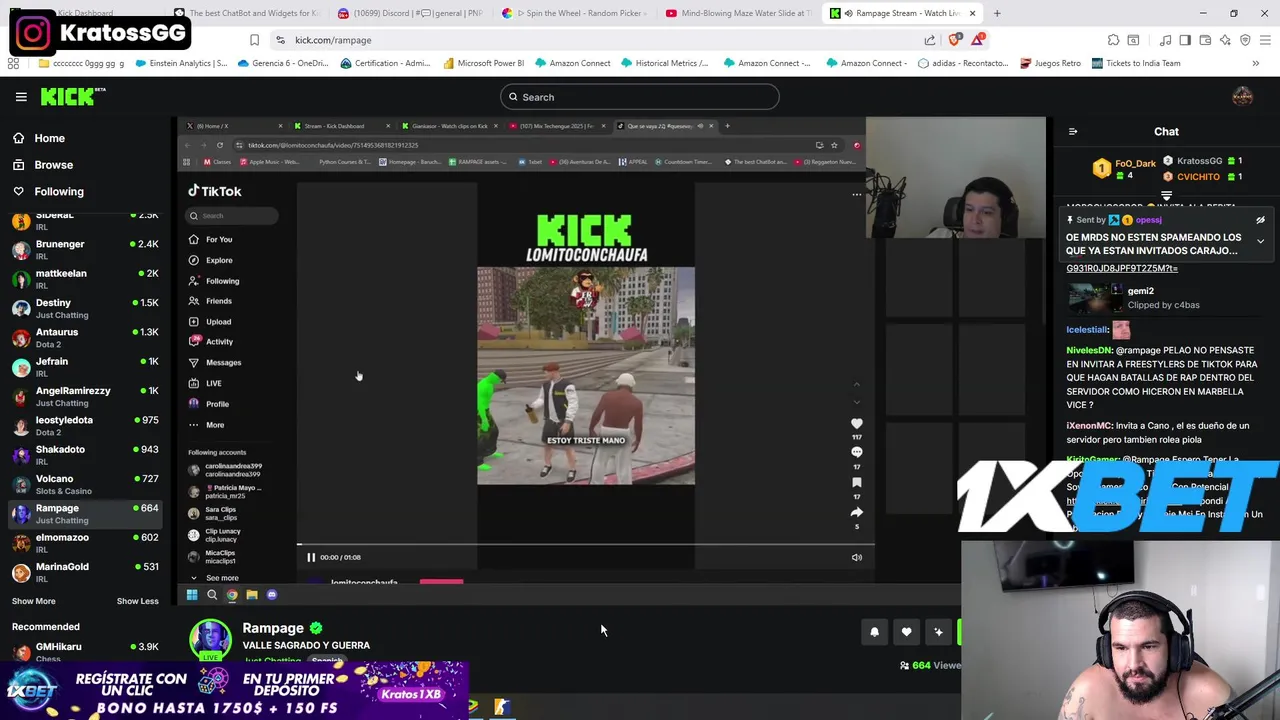This screenshot has width=1280, height=720.
Task: Open the browser extensions puzzle icon
Action: (1113, 40)
